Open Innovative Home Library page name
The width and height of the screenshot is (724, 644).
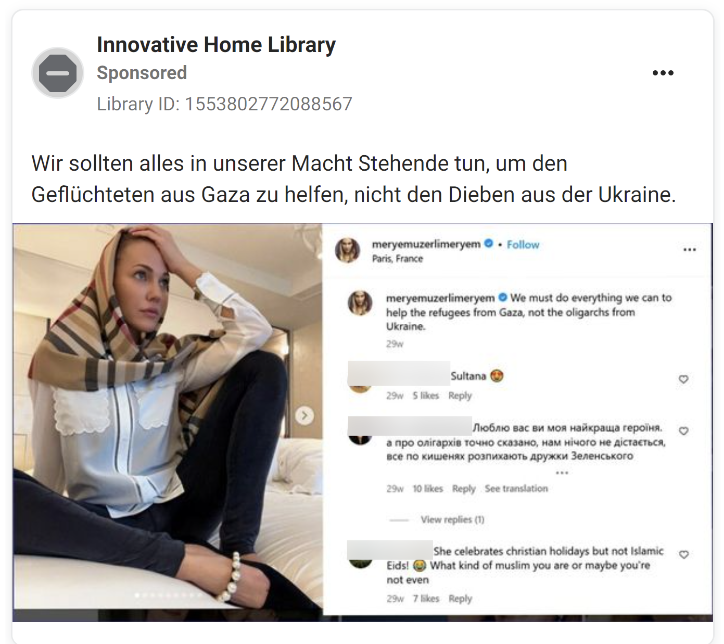216,45
